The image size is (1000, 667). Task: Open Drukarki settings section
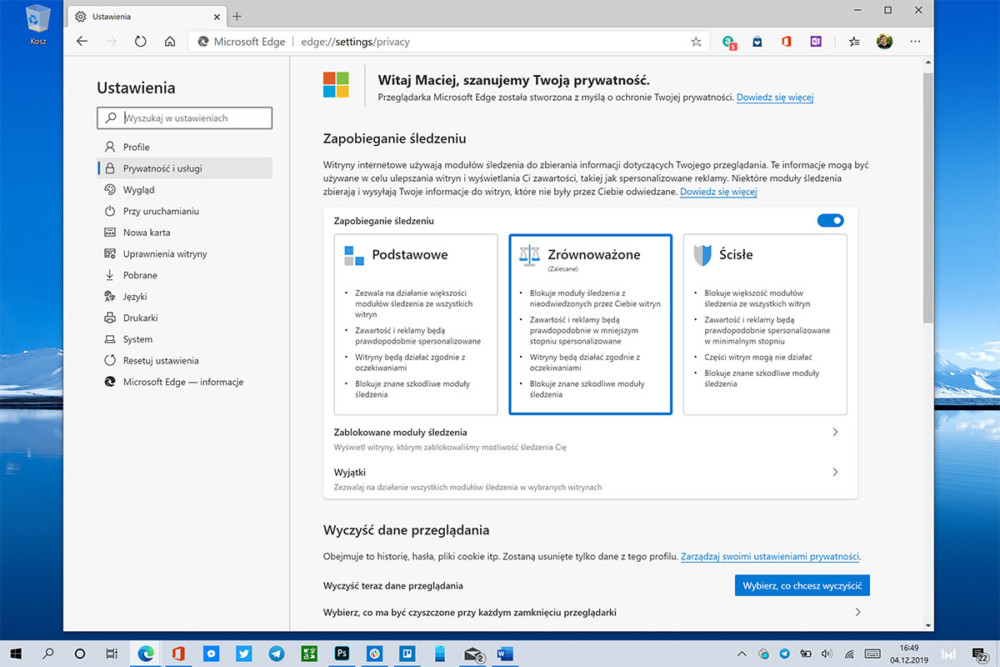point(185,318)
